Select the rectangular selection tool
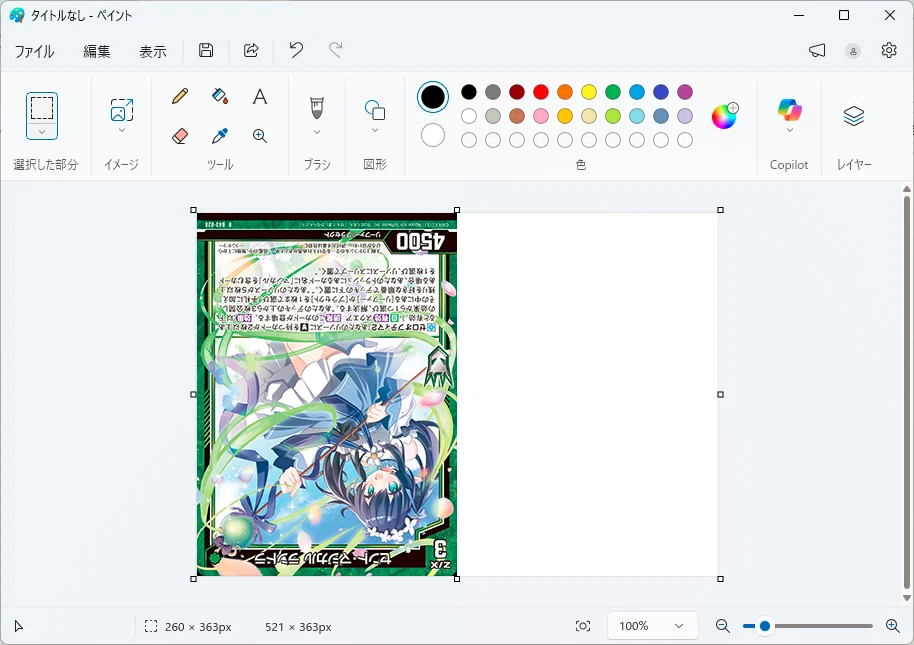Image resolution: width=914 pixels, height=645 pixels. point(42,108)
